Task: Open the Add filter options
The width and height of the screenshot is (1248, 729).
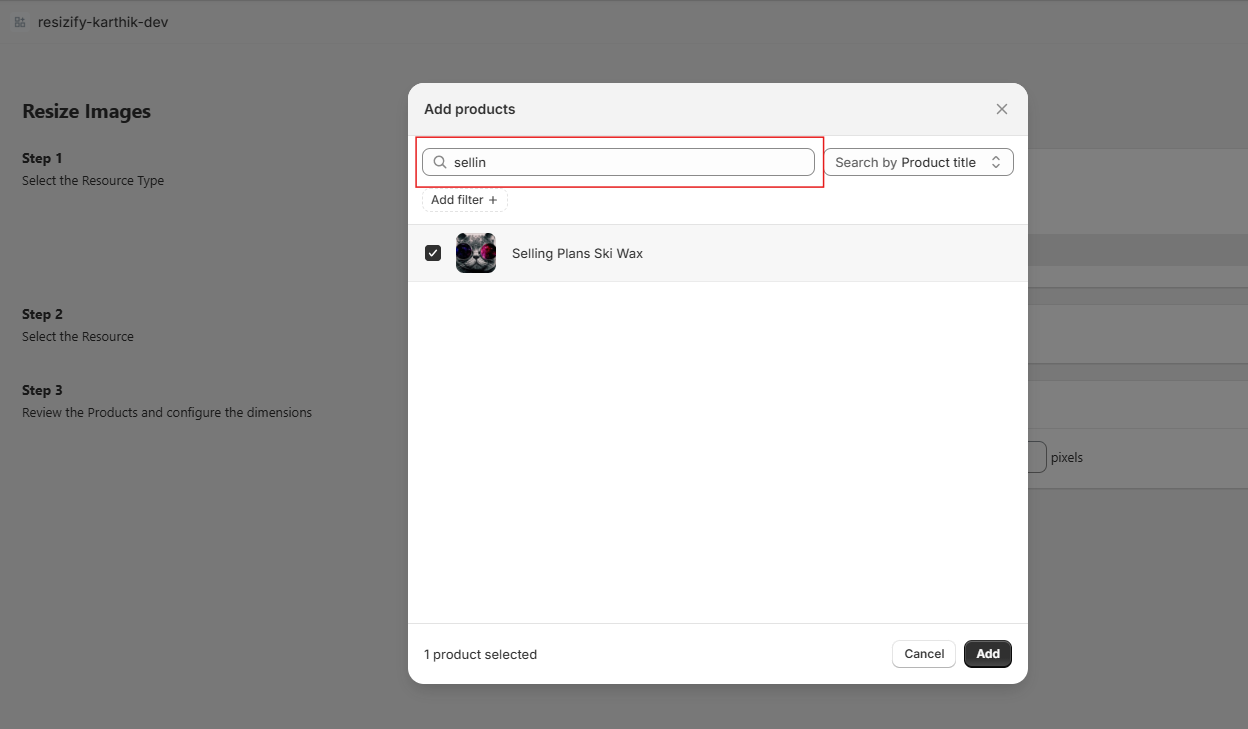Action: click(x=463, y=200)
